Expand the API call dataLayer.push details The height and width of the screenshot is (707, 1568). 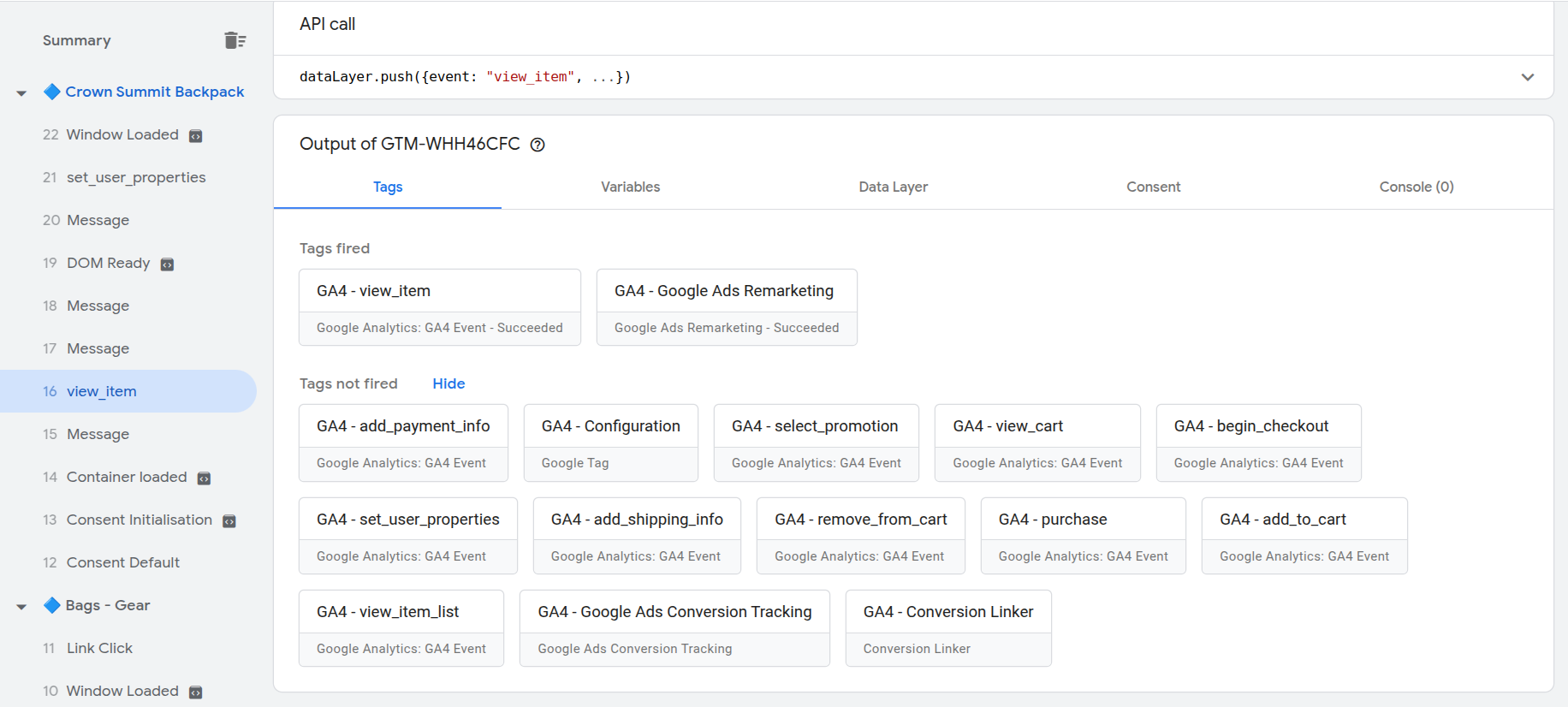(x=1527, y=77)
